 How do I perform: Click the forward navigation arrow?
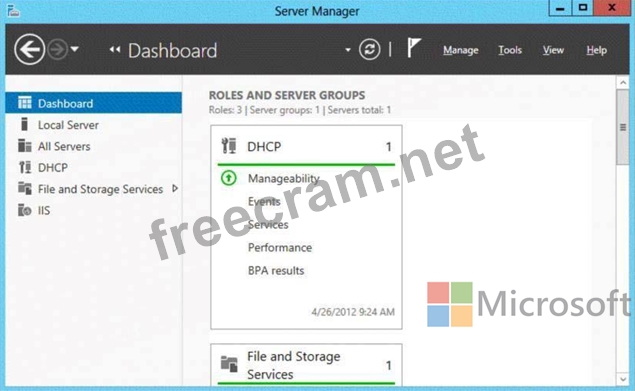57,49
